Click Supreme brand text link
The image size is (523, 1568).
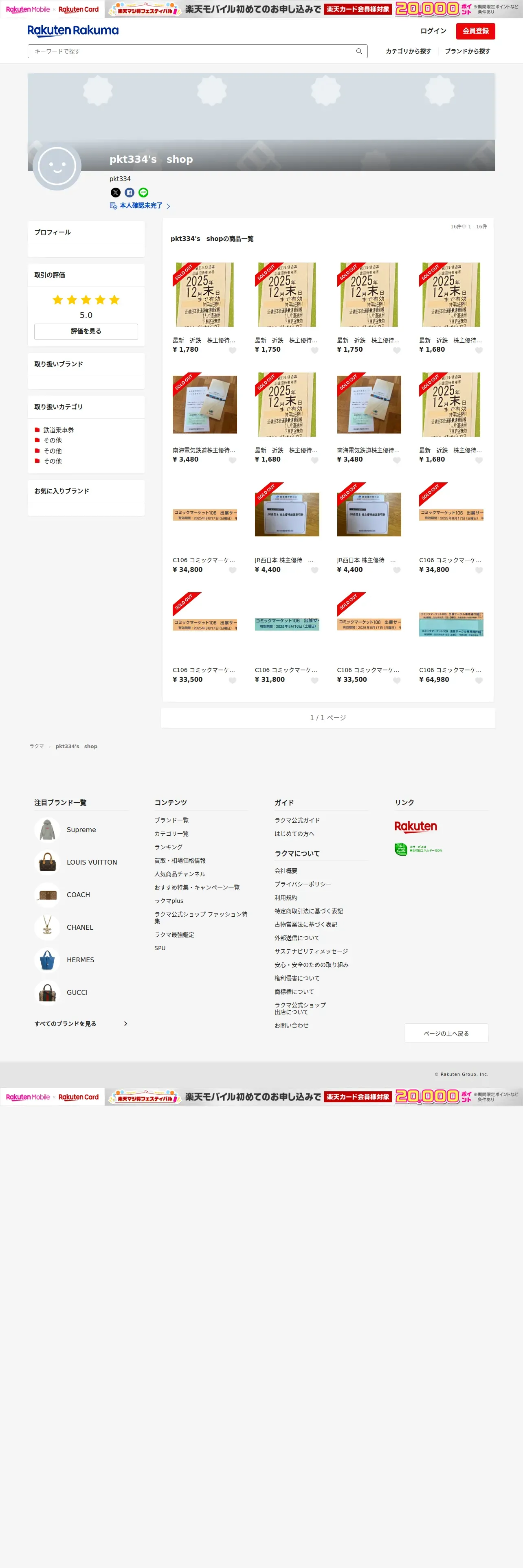pyautogui.click(x=81, y=830)
